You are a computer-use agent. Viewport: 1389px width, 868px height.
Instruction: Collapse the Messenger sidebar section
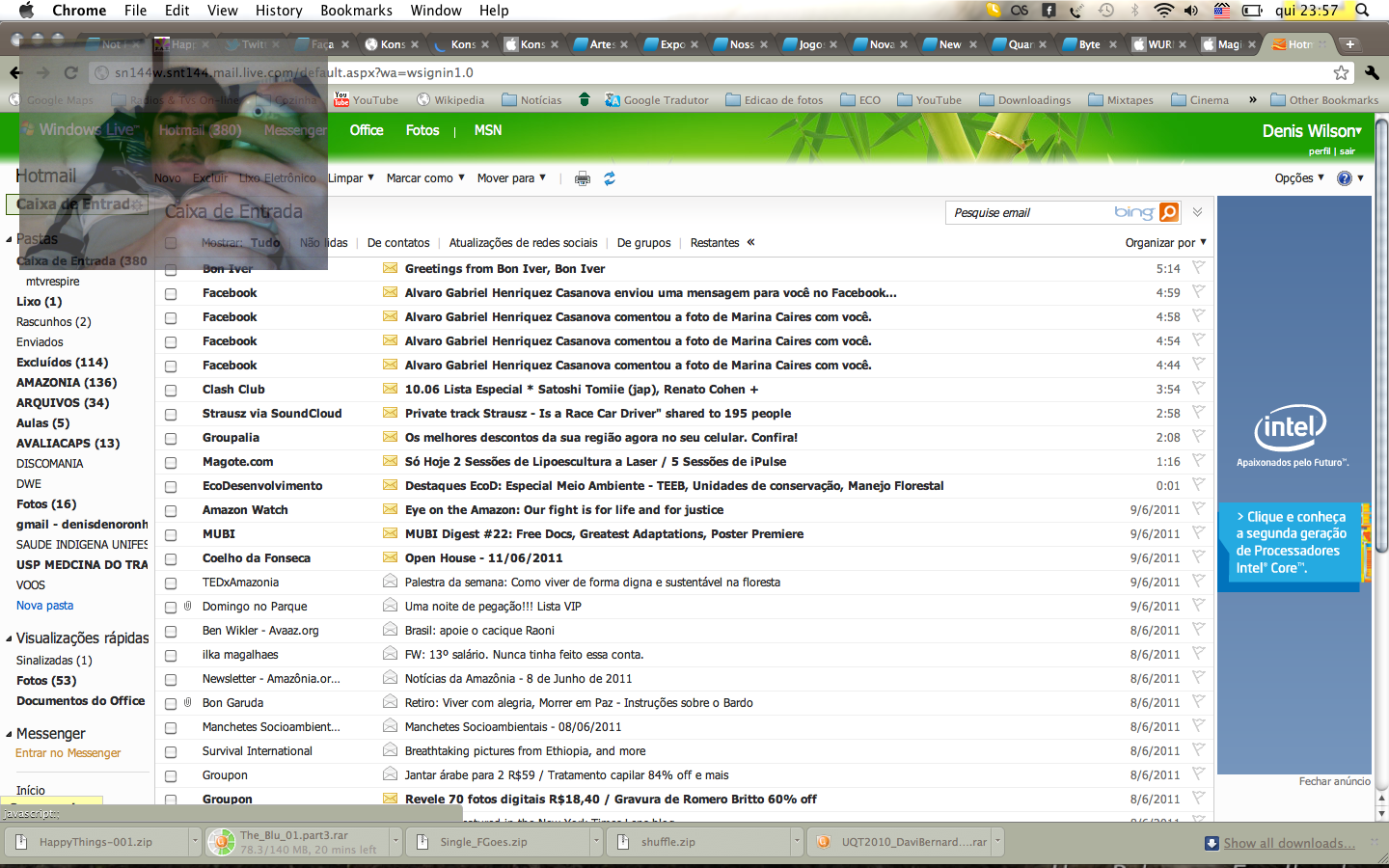(x=9, y=734)
